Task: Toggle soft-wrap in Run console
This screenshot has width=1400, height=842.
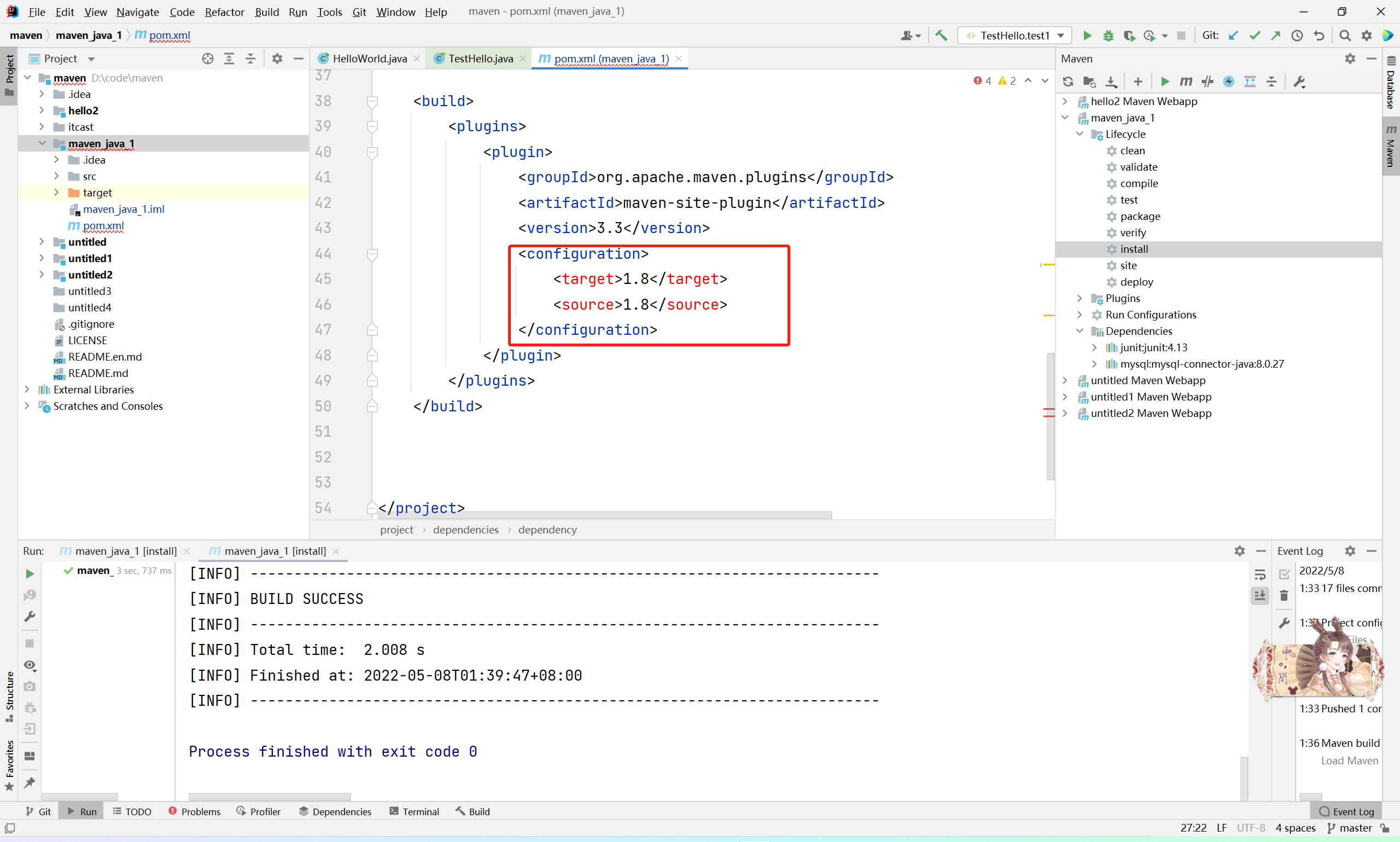Action: [x=1259, y=574]
